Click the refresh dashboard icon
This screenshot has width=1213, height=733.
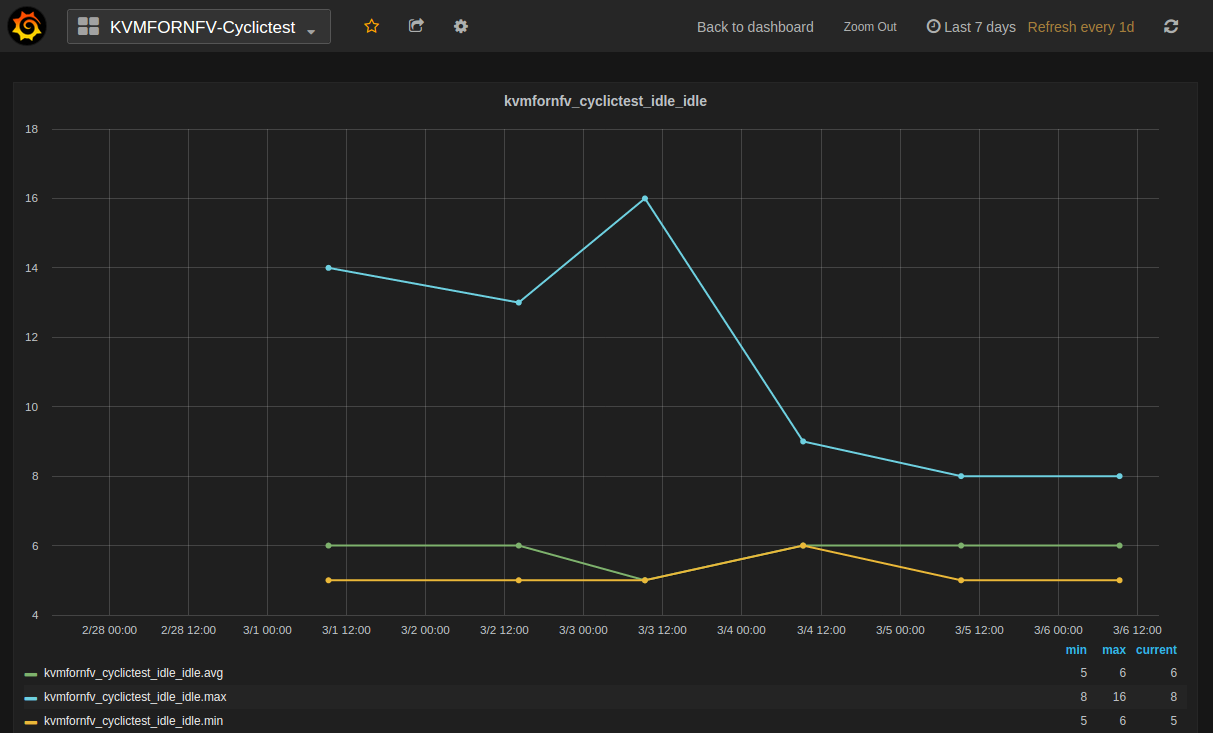[1171, 27]
